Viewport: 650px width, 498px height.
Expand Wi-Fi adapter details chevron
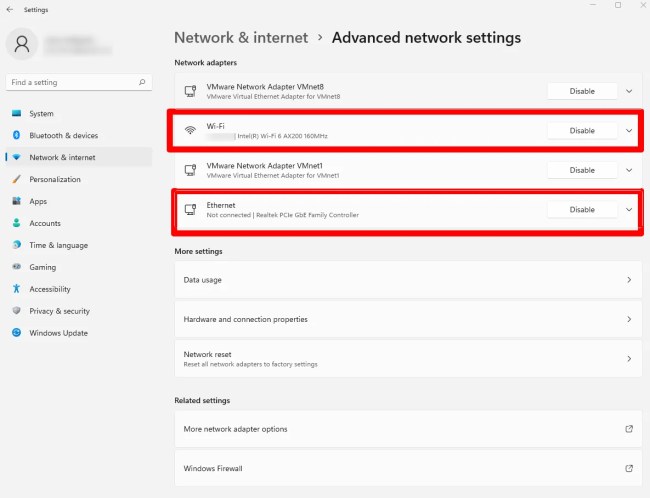click(x=629, y=131)
